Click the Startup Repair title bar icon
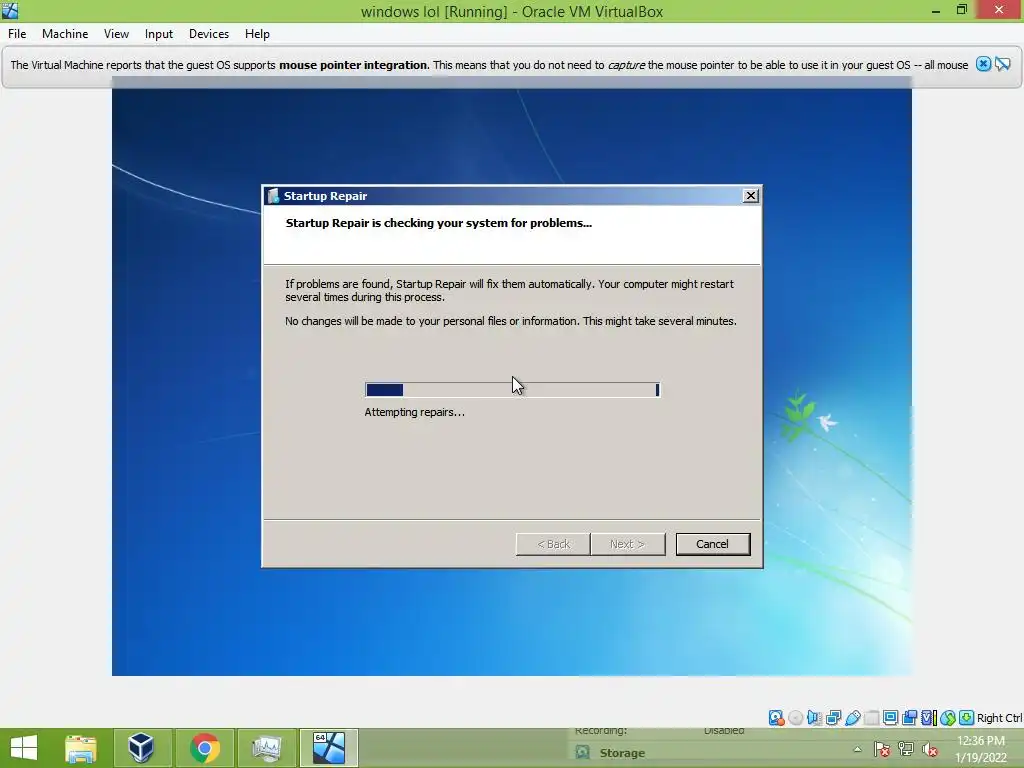Image resolution: width=1024 pixels, height=768 pixels. [x=273, y=196]
